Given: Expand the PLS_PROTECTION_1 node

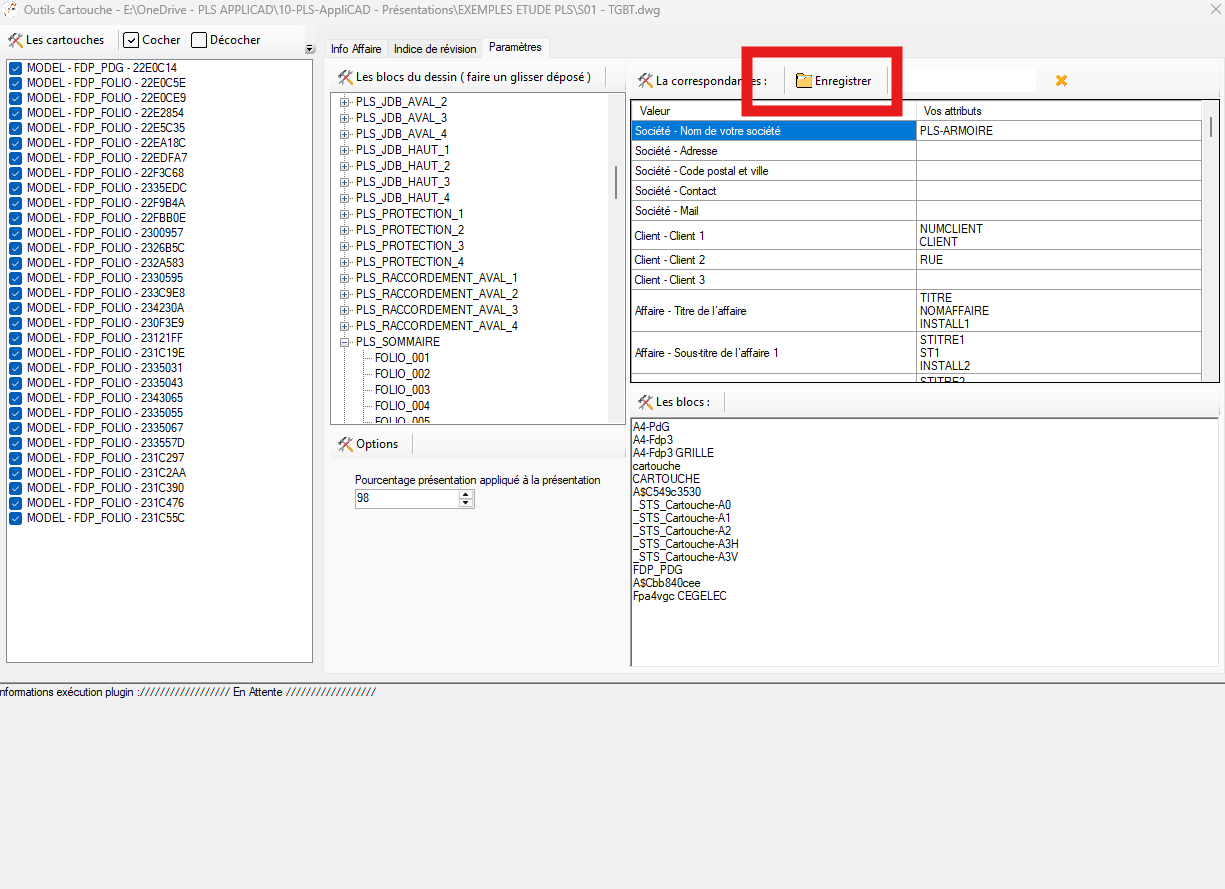Looking at the screenshot, I should click(345, 214).
